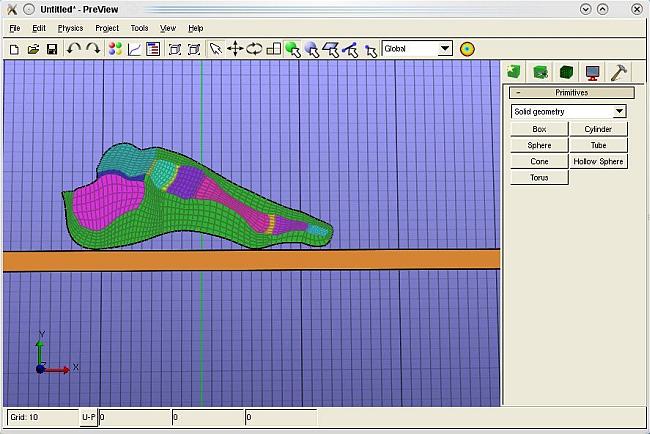This screenshot has width=650, height=434.
Task: Toggle the circular target icon beside Global
Action: (x=467, y=49)
